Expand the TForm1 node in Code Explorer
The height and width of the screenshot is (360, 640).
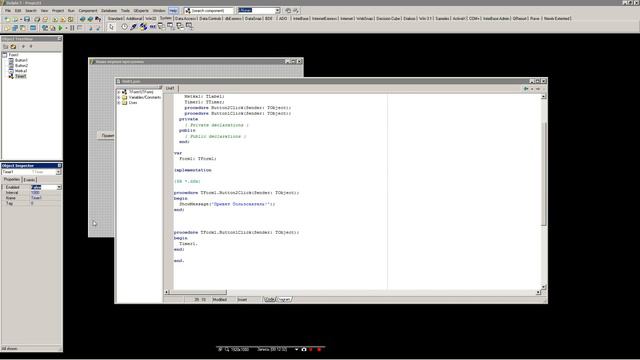click(119, 92)
